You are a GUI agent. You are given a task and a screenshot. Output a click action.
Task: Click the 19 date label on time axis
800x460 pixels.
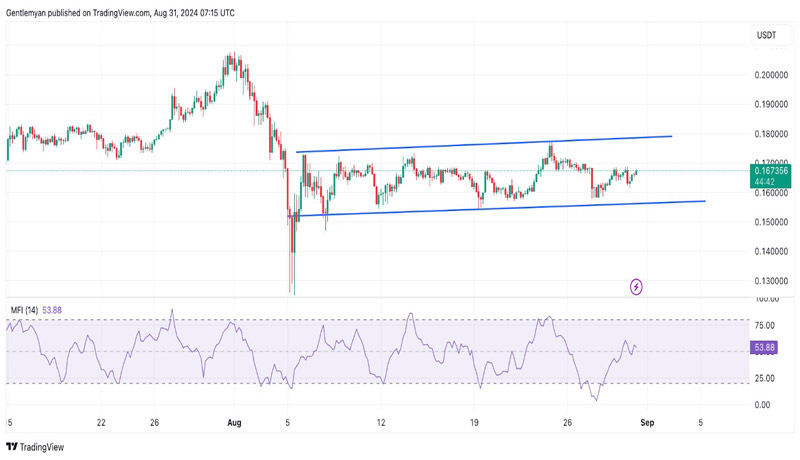(474, 422)
